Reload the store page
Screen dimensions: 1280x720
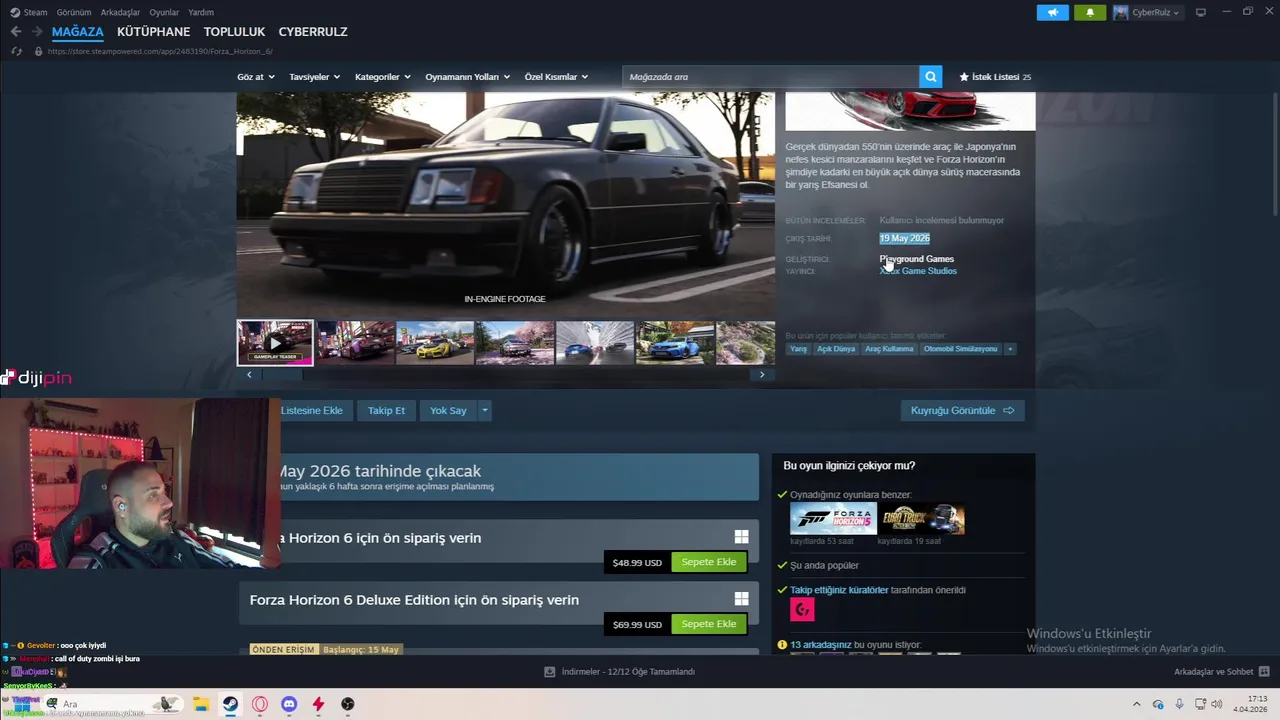point(16,51)
